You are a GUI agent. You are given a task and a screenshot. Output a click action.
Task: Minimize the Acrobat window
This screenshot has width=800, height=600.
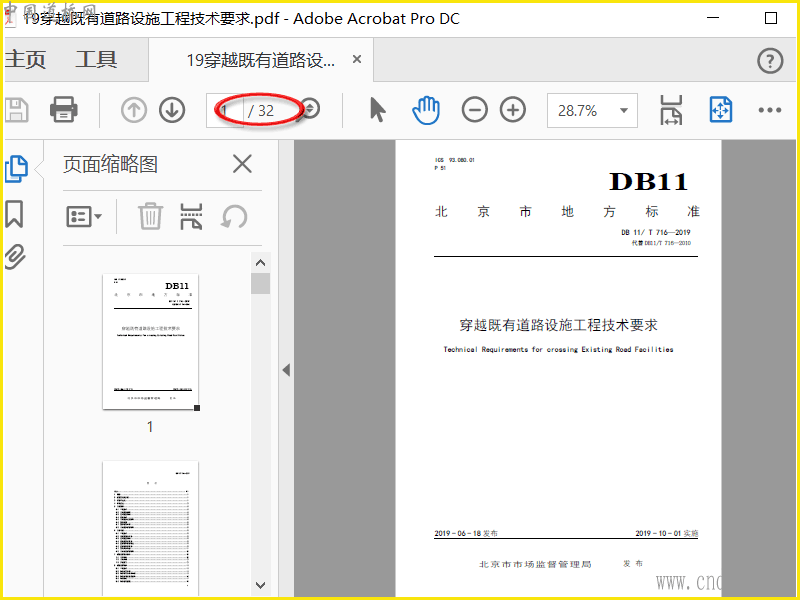click(x=713, y=18)
